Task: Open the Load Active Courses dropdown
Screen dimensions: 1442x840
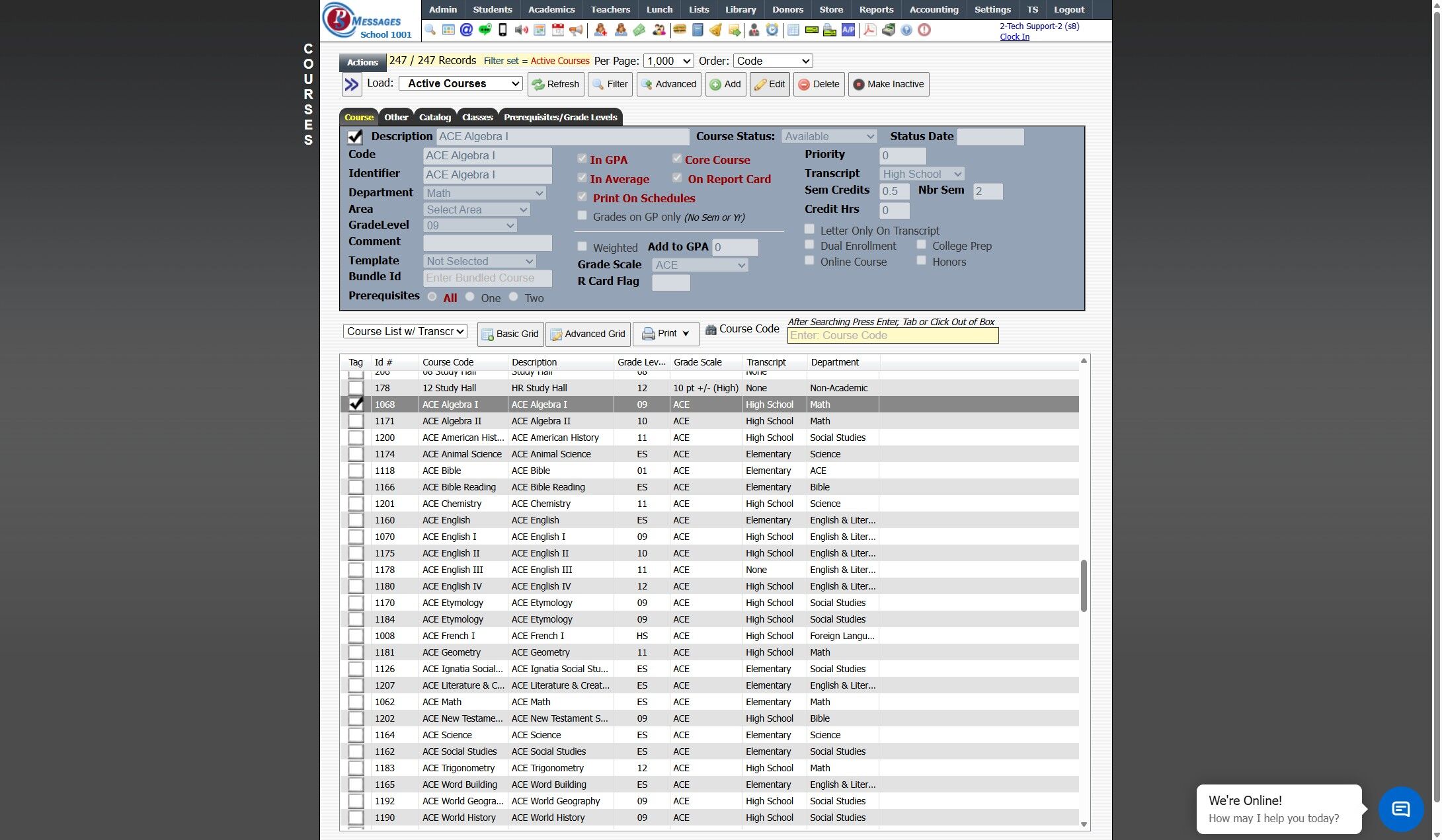Action: click(461, 83)
